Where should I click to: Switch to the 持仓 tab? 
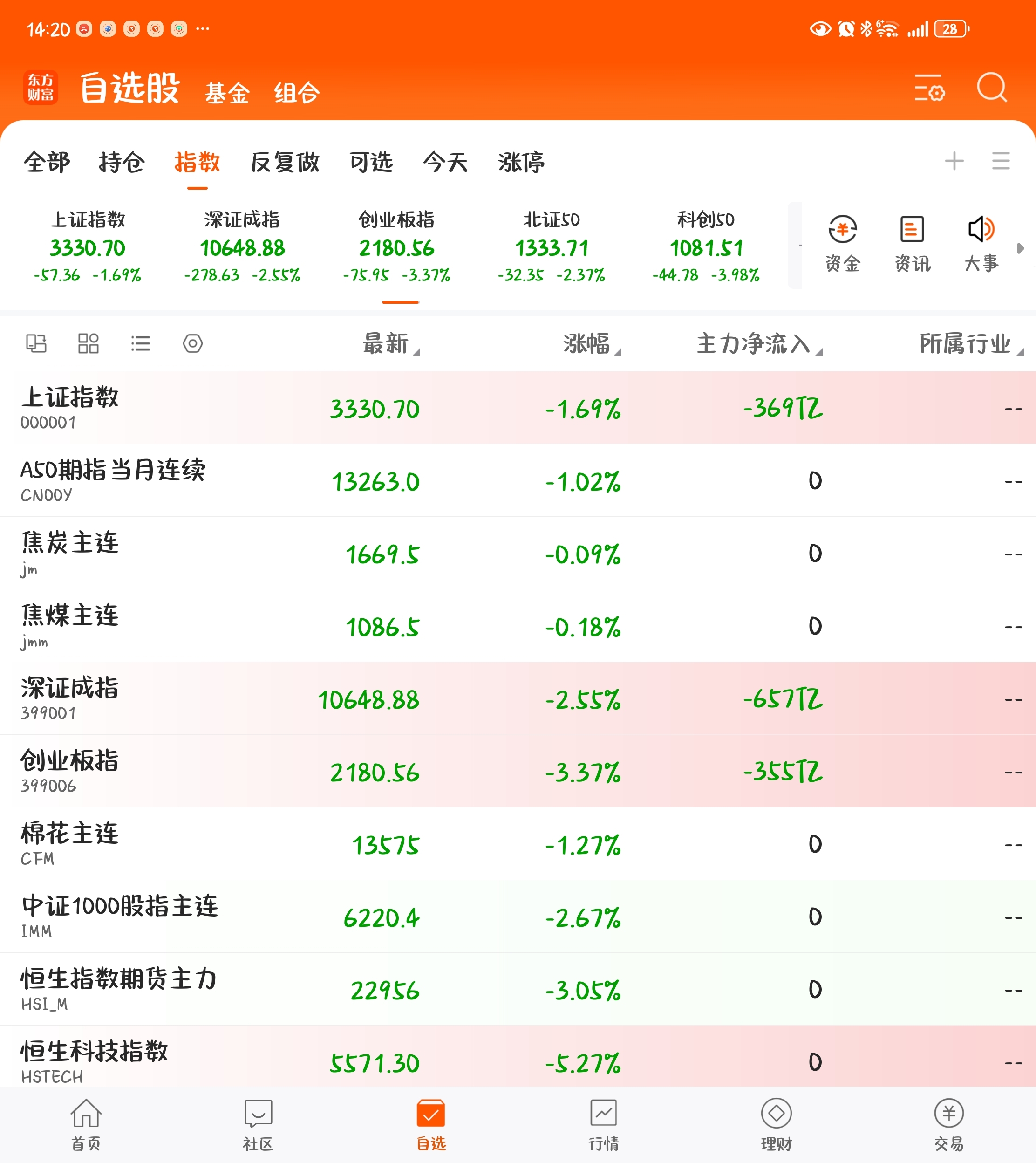pos(121,162)
